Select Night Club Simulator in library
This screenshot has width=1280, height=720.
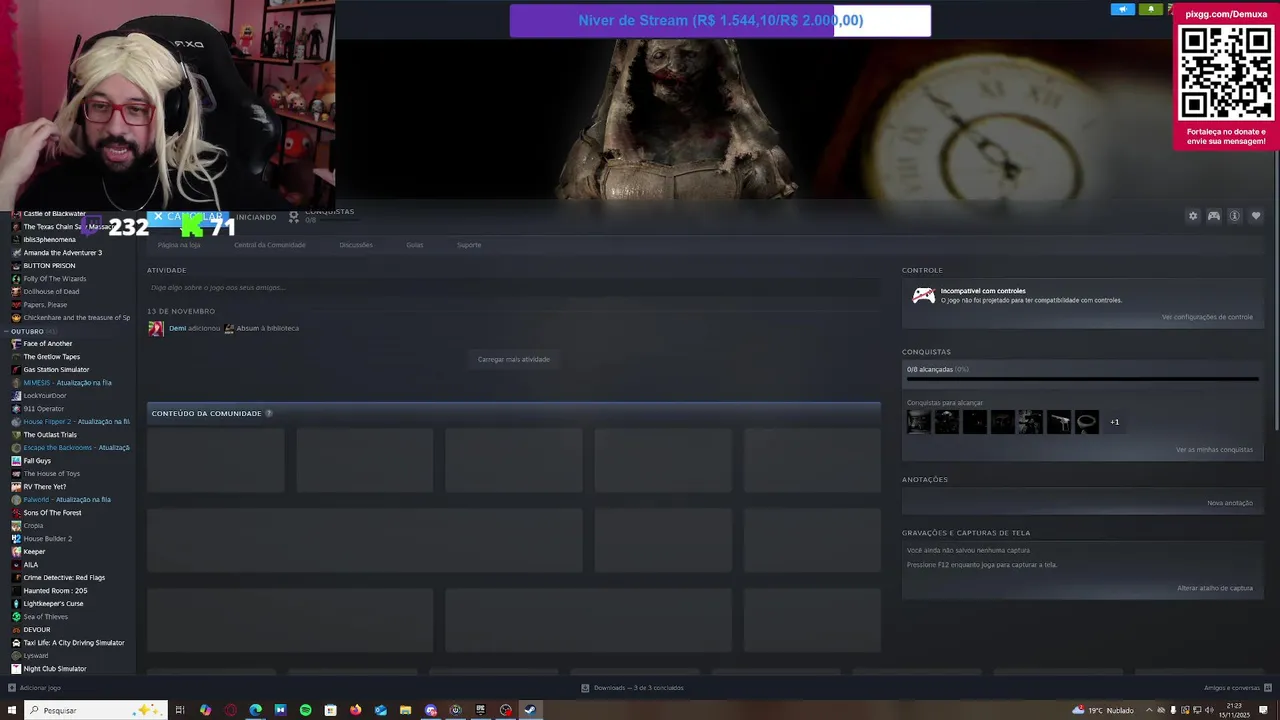click(x=54, y=669)
